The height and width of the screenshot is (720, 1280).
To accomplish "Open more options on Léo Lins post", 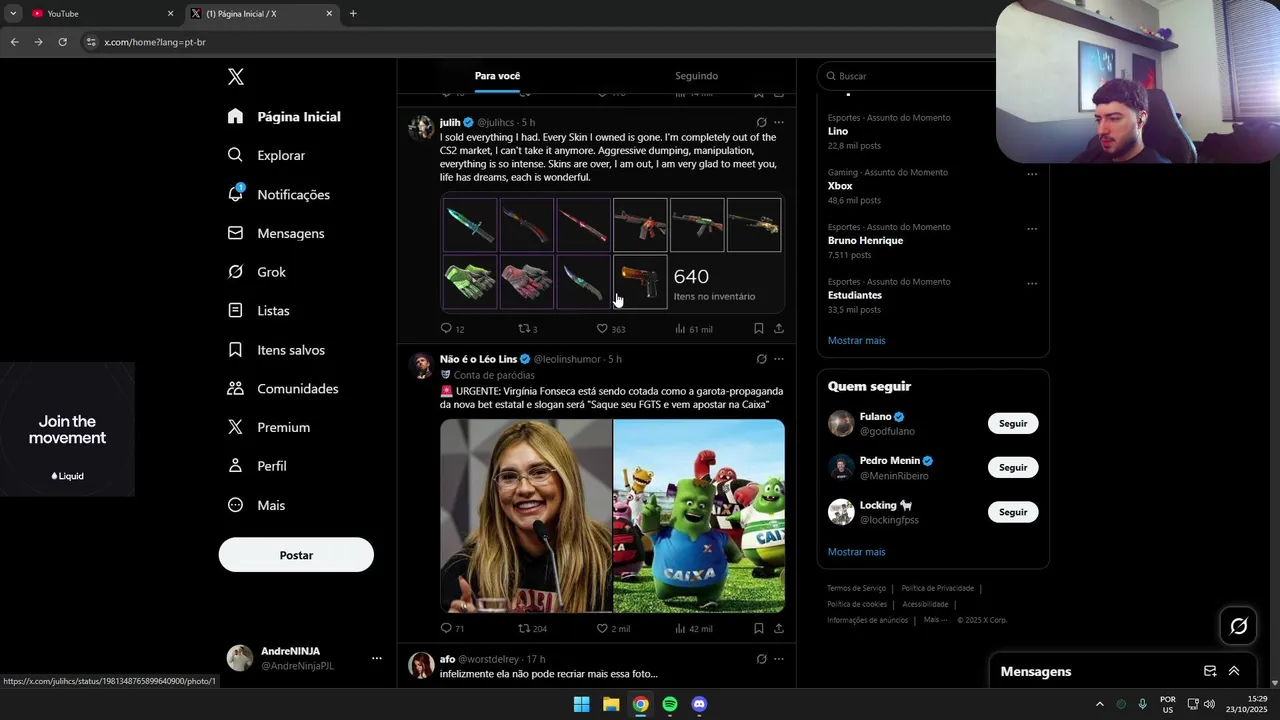I will click(x=779, y=359).
